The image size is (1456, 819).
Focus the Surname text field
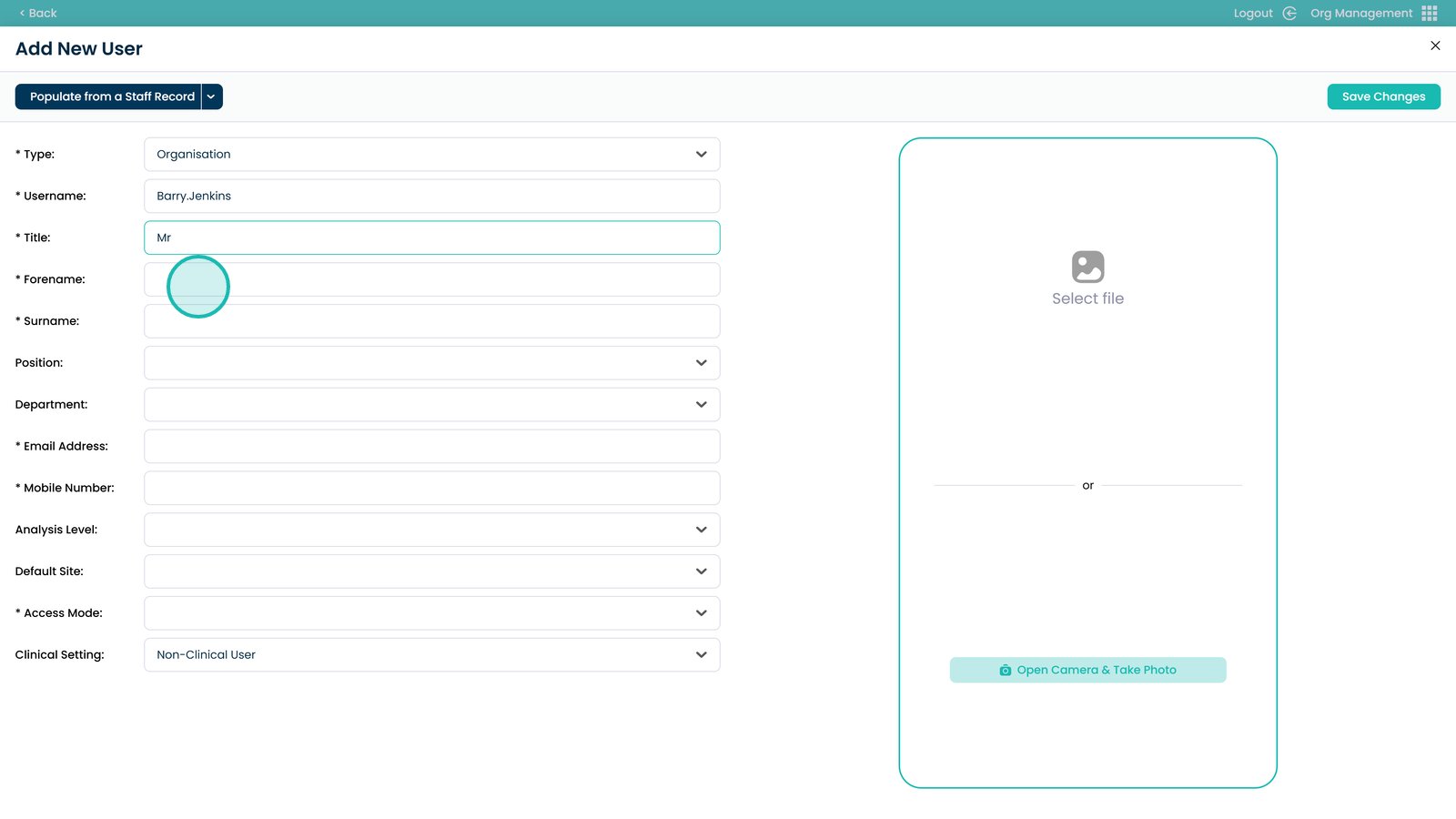pyautogui.click(x=431, y=321)
